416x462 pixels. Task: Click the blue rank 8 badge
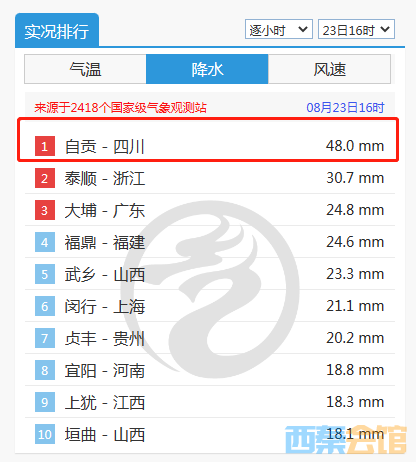pos(45,370)
